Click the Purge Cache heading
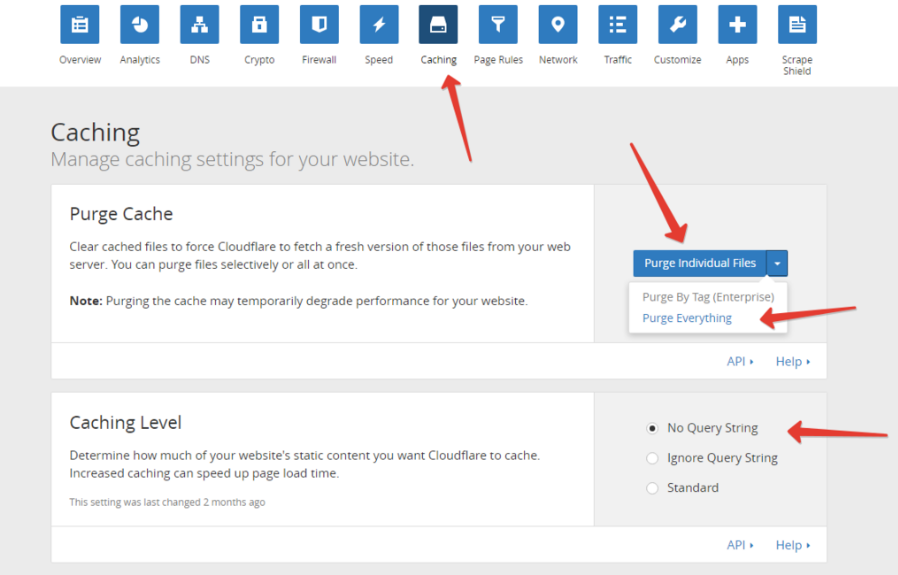Viewport: 898px width, 575px height. click(121, 214)
